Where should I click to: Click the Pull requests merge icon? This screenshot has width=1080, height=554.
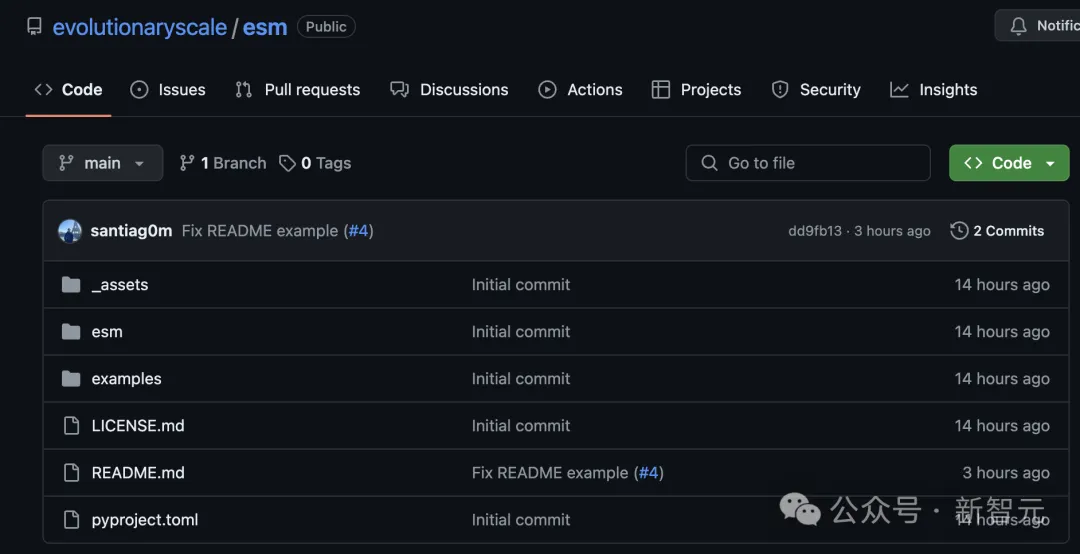coord(244,90)
